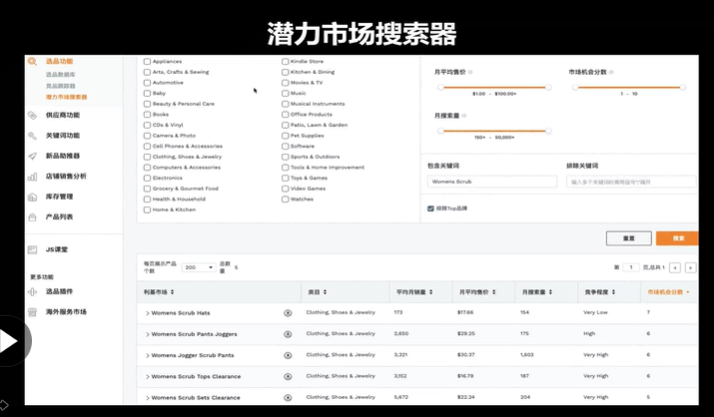The height and width of the screenshot is (417, 714).
Task: Click the tag icon beside 供应商功能
Action: tap(32, 115)
